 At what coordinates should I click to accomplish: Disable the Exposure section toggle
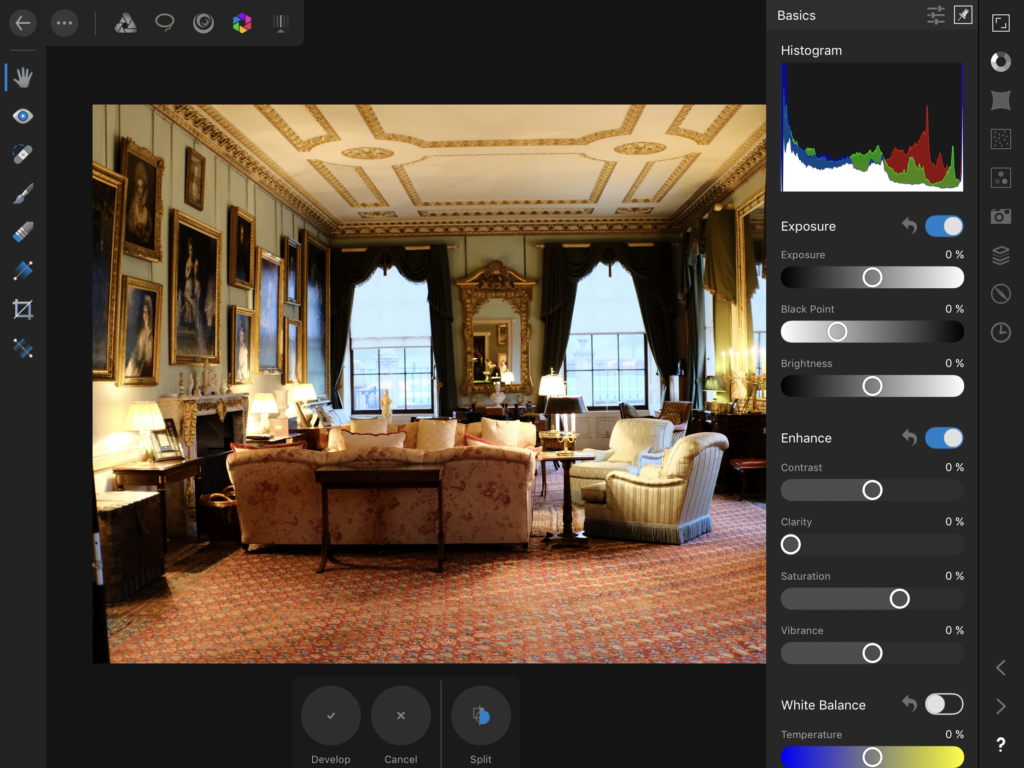click(x=944, y=226)
